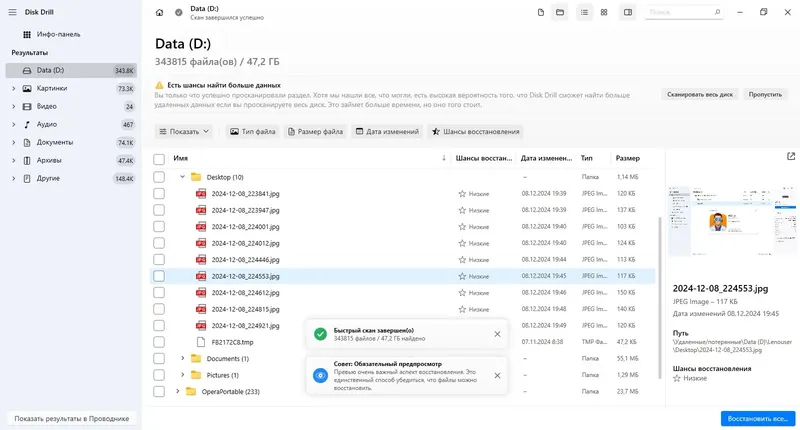Viewport: 800px width, 430px height.
Task: Switch to the list view icon
Action: tap(584, 12)
